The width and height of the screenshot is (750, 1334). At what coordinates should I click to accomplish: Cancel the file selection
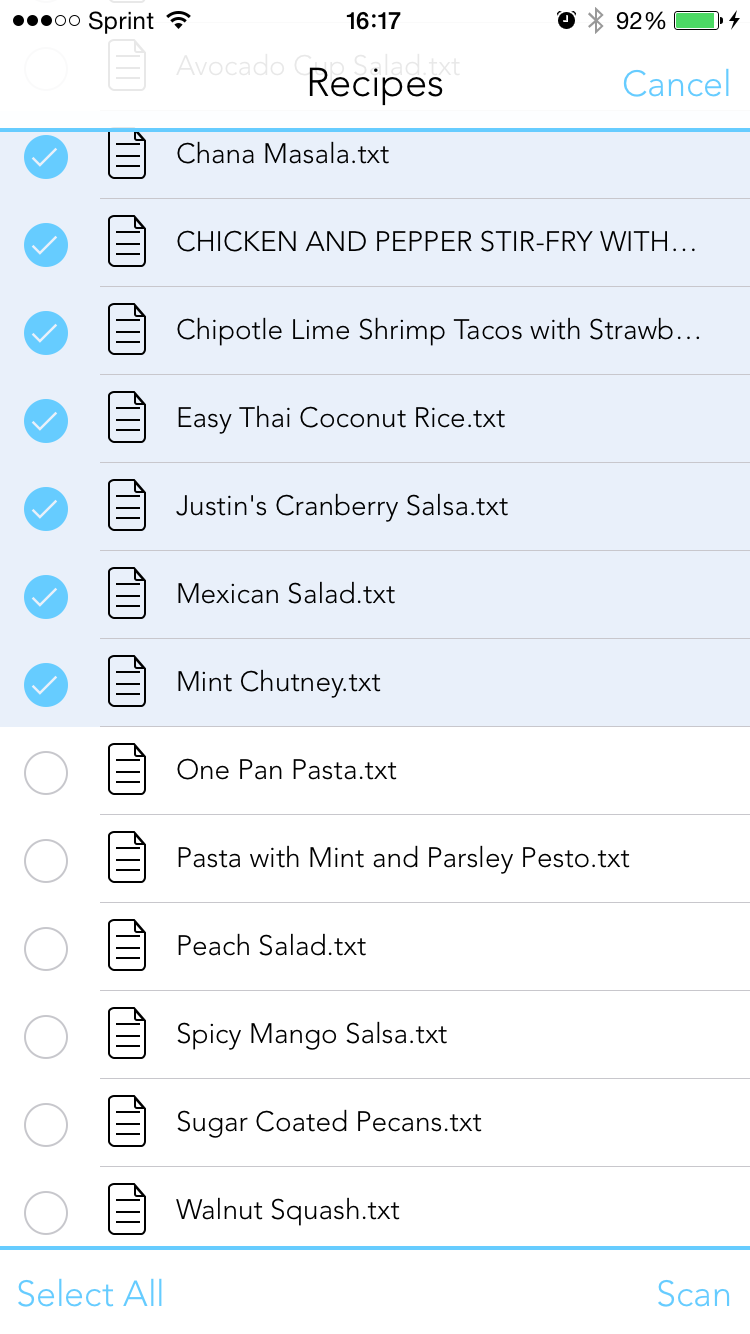pyautogui.click(x=677, y=84)
